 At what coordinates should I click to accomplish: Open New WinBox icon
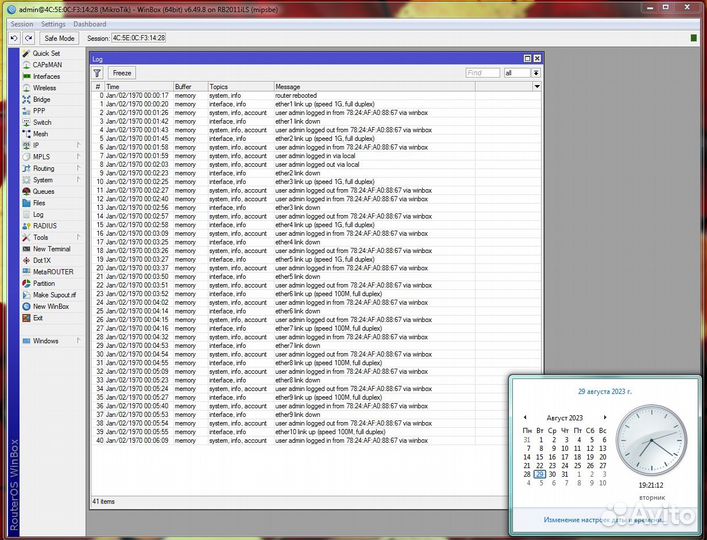click(x=27, y=306)
